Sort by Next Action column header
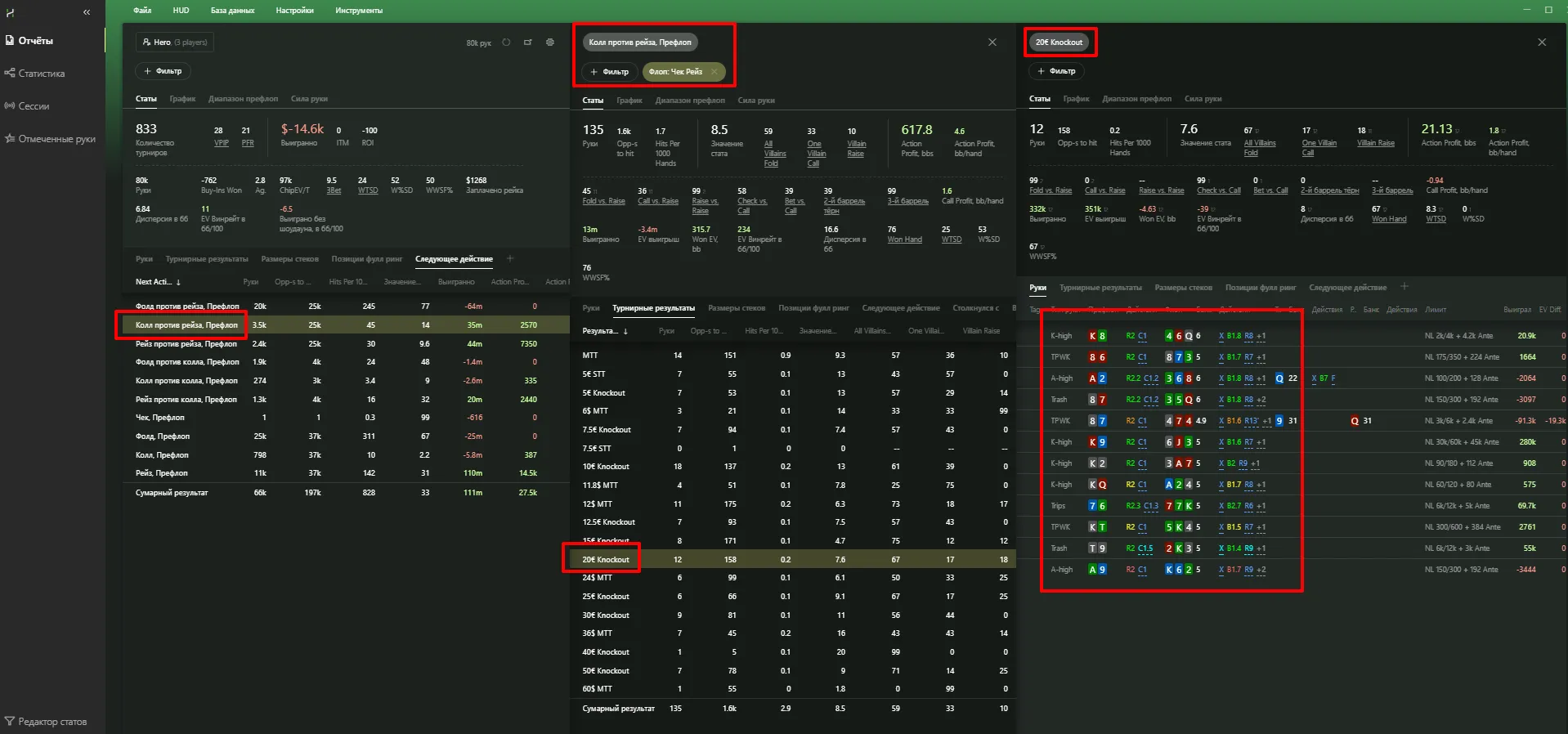Image resolution: width=1568 pixels, height=734 pixels. click(157, 282)
